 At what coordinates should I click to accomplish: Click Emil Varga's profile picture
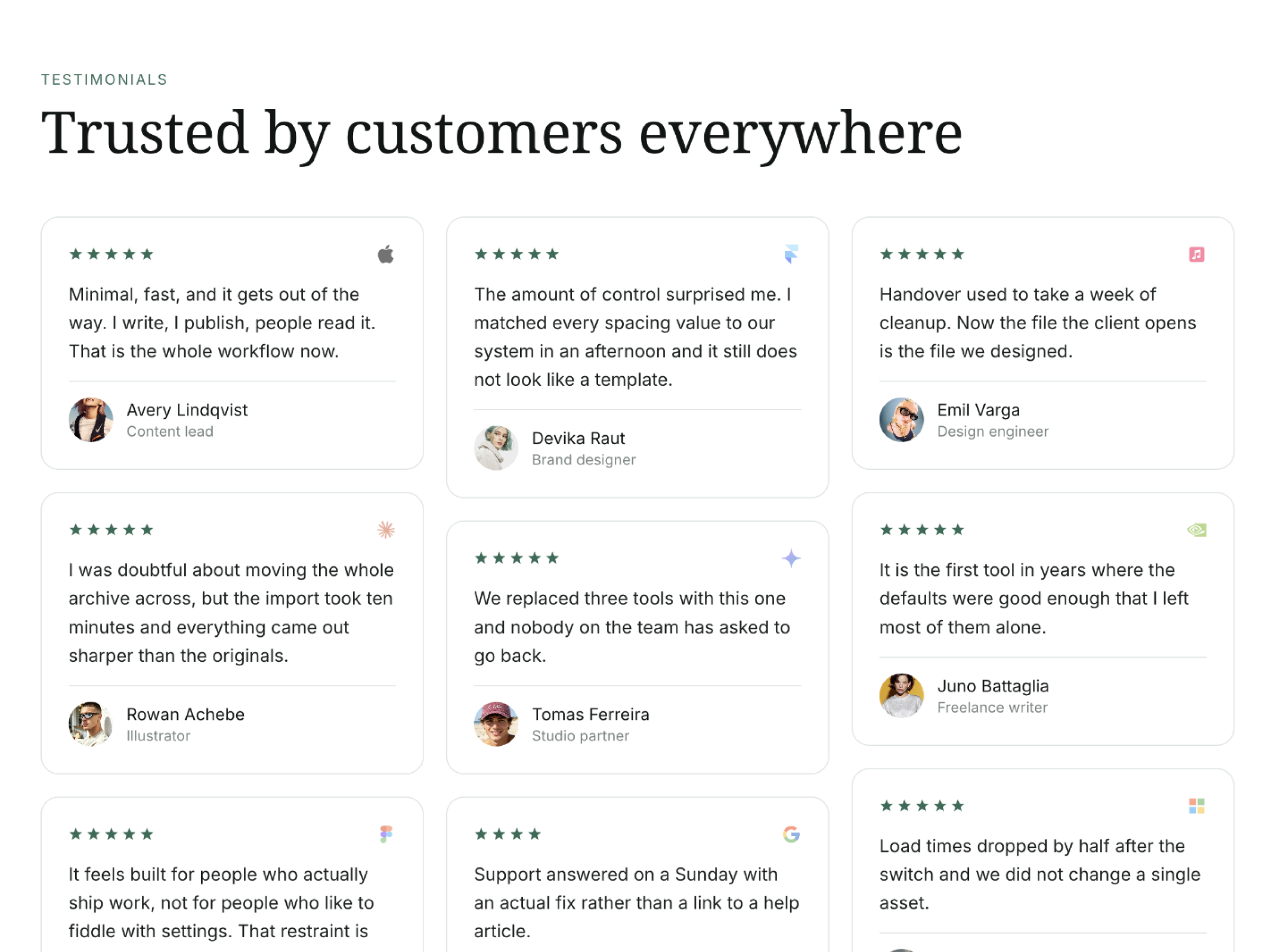[x=901, y=419]
